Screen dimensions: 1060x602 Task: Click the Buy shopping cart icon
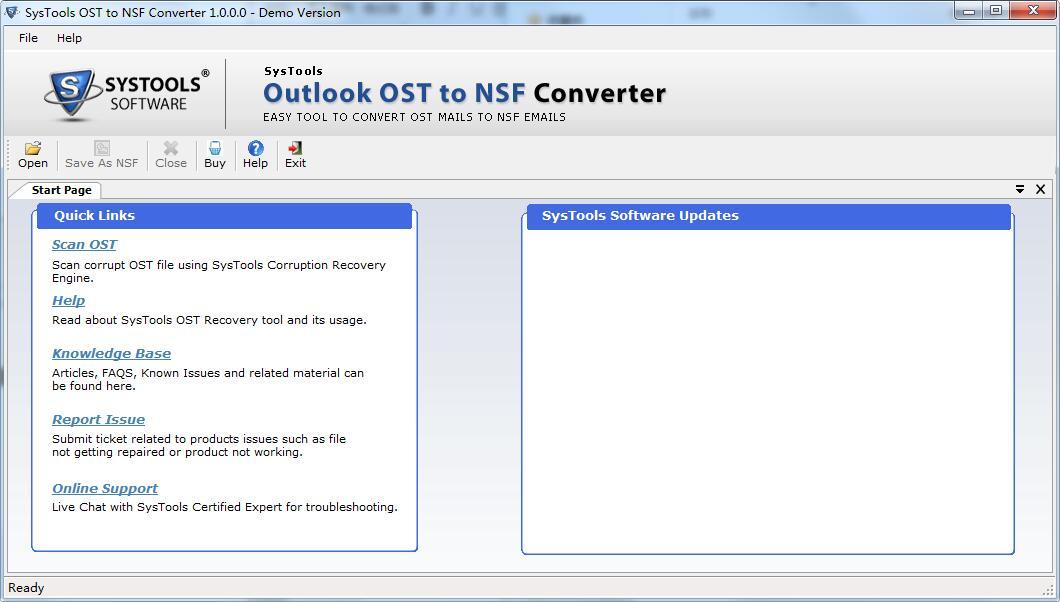coord(214,149)
